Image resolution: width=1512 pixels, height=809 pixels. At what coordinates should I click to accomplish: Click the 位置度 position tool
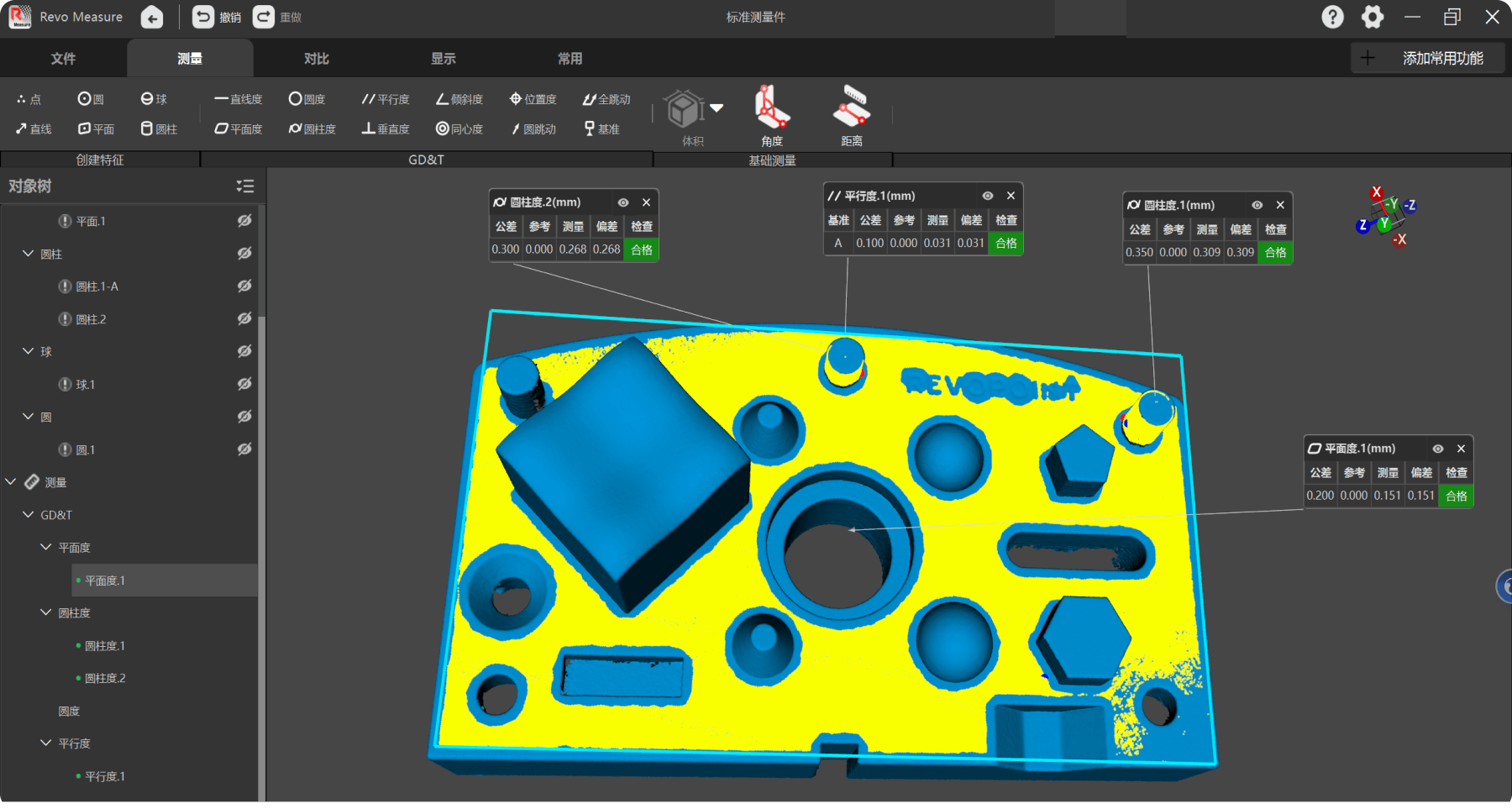coord(533,99)
